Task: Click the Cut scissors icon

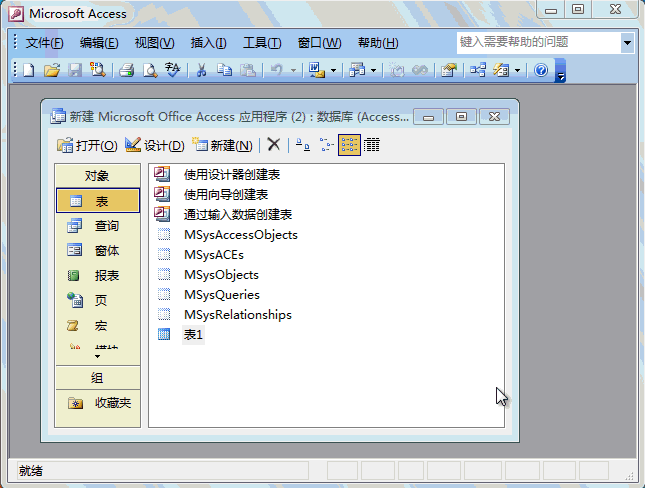Action: tap(201, 70)
